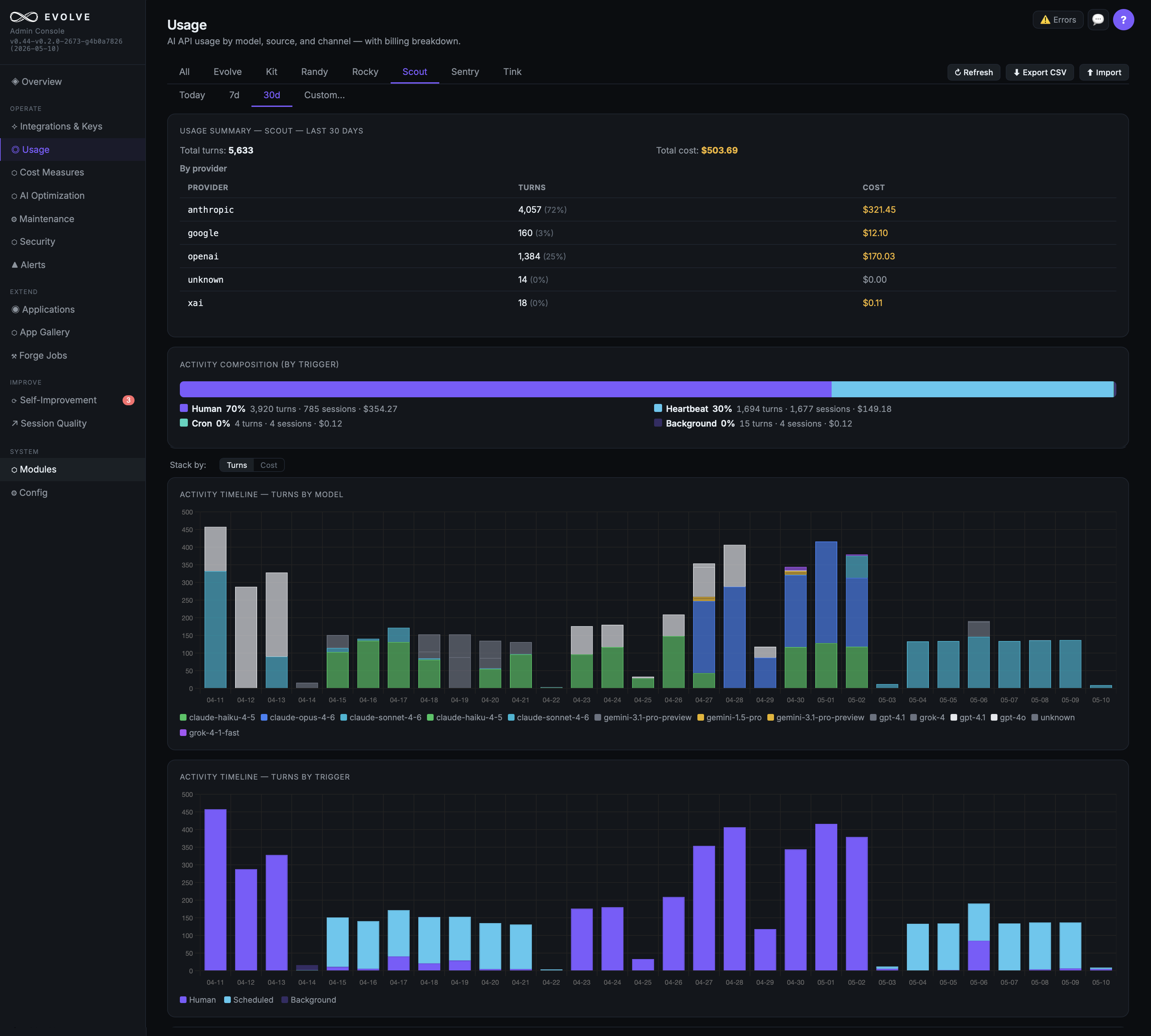
Task: Click the 04-28 bar in turns by model chart
Action: [x=734, y=616]
